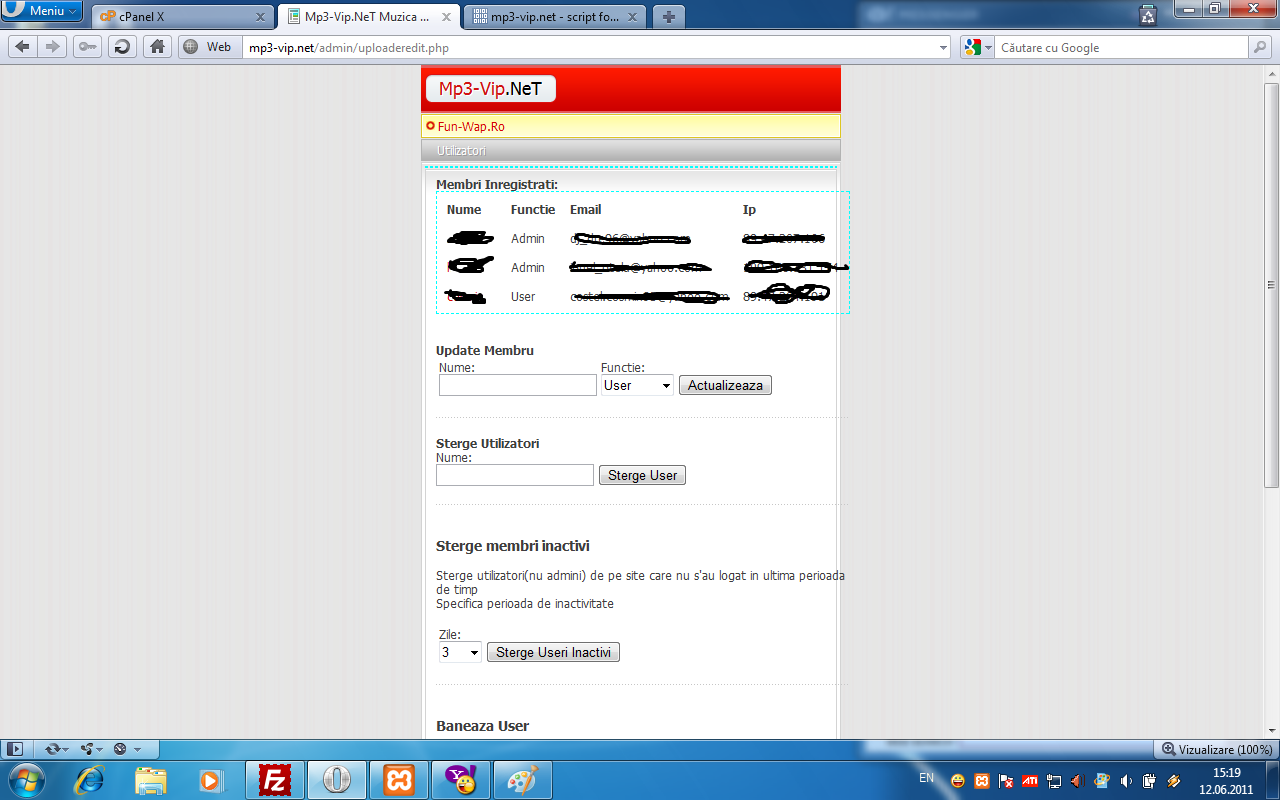Open the Opera Meniu menu
This screenshot has height=800, width=1280.
click(42, 11)
